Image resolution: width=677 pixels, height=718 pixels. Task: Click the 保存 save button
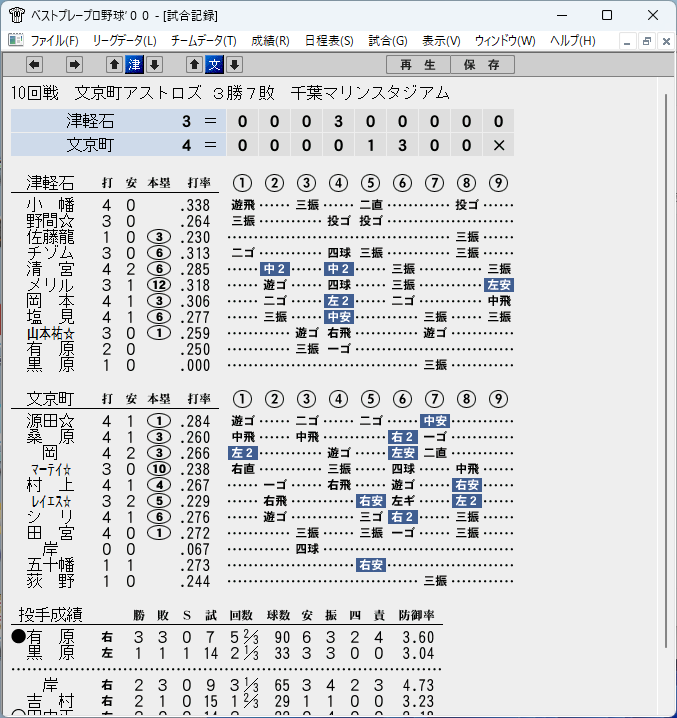[x=482, y=65]
